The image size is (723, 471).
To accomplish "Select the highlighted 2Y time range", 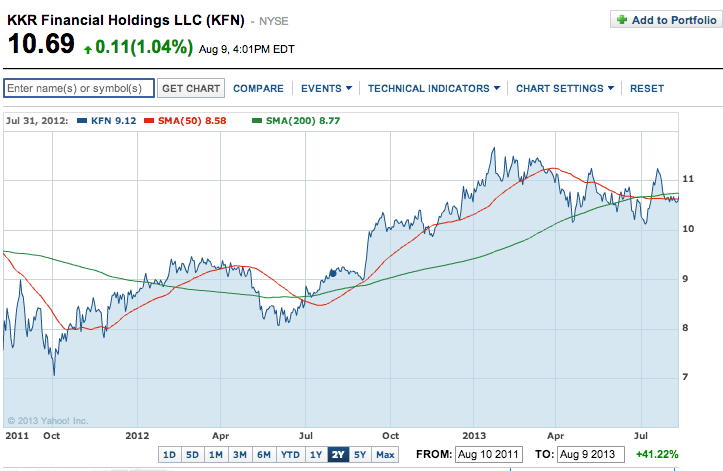I will coord(338,455).
